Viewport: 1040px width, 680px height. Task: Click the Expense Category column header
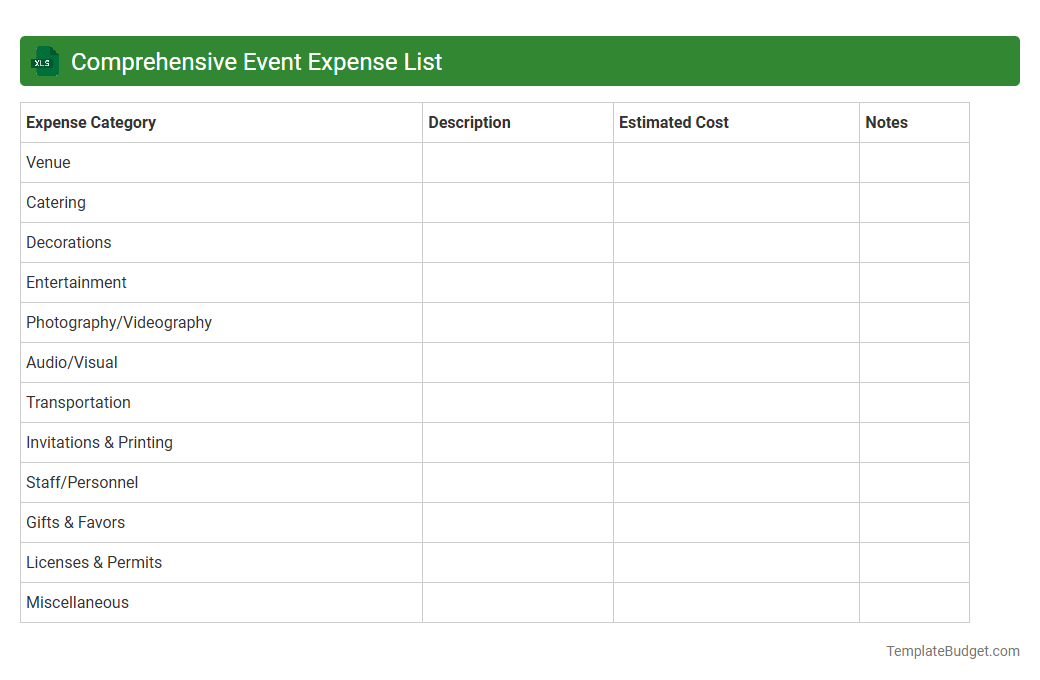pyautogui.click(x=90, y=122)
